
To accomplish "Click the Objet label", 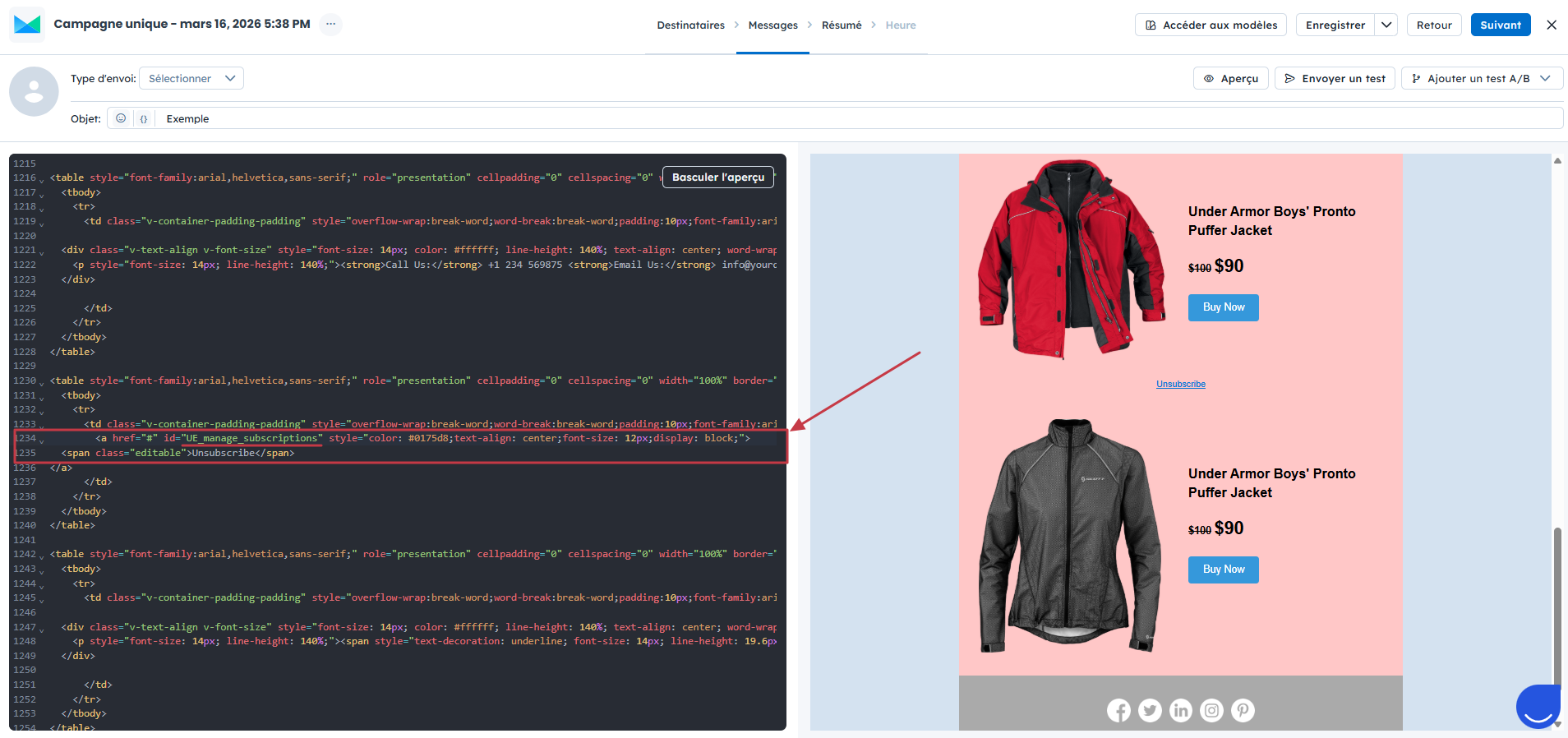I will 85,119.
